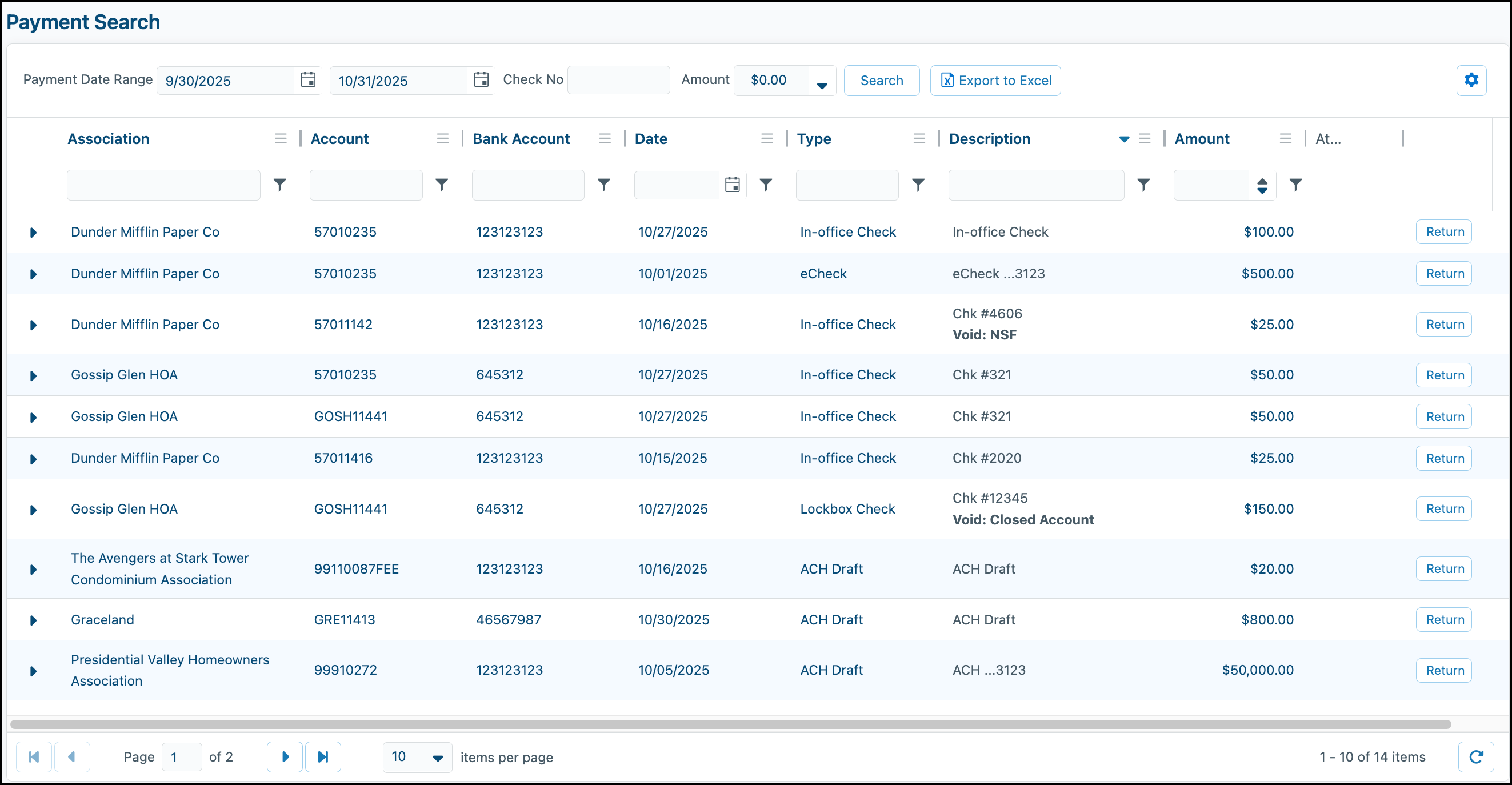Open calendar for end date 10/31/2025

point(481,80)
